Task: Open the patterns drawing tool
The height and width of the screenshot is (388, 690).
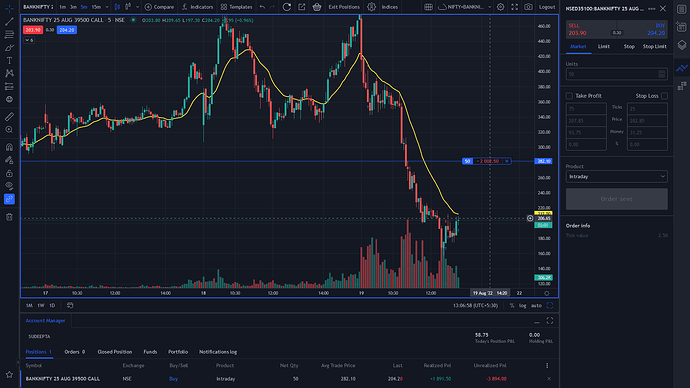Action: tap(9, 73)
